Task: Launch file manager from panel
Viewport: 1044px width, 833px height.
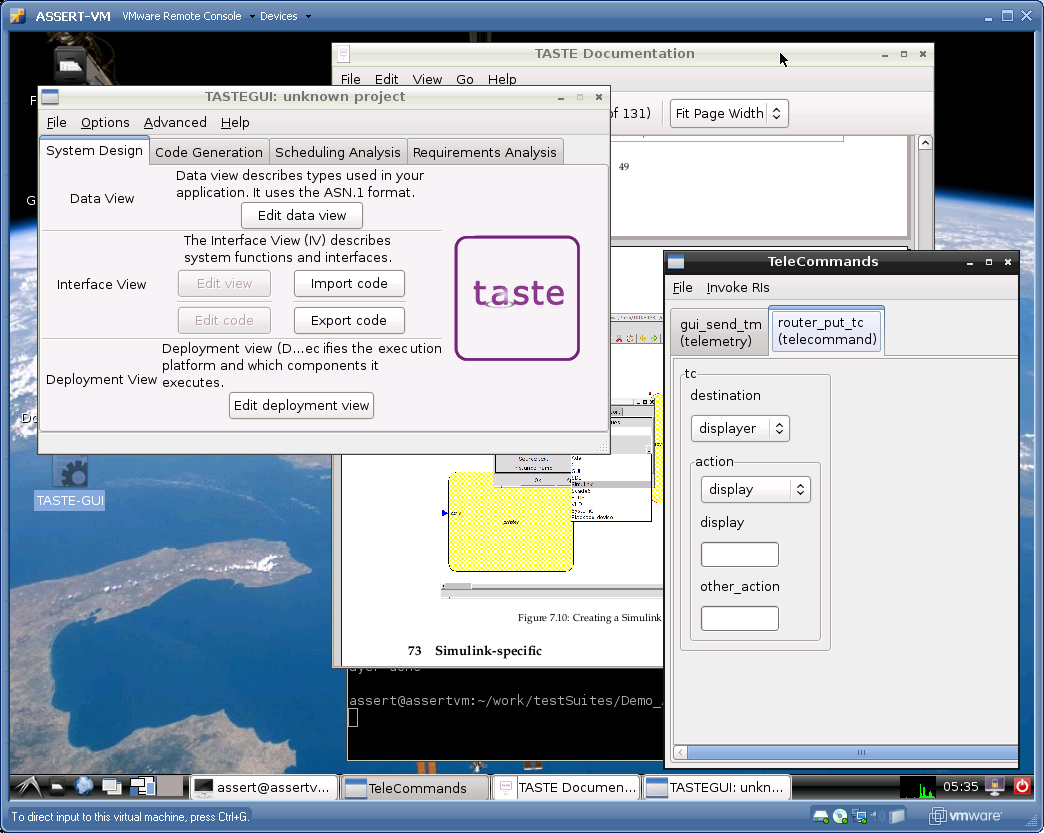Action: point(58,787)
